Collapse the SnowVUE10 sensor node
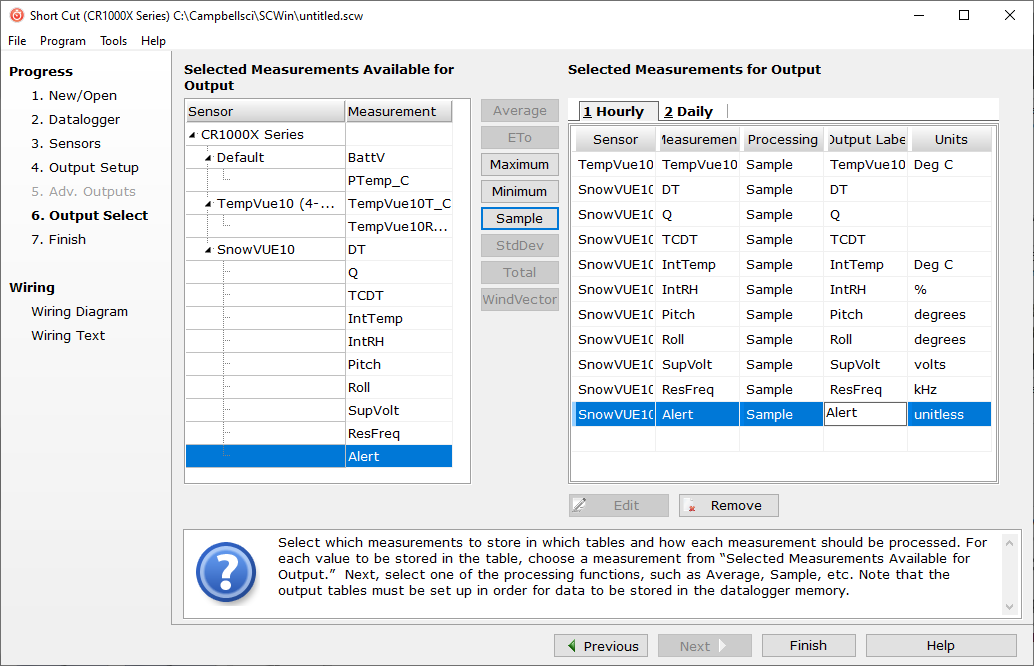Viewport: 1034px width, 666px height. 209,250
